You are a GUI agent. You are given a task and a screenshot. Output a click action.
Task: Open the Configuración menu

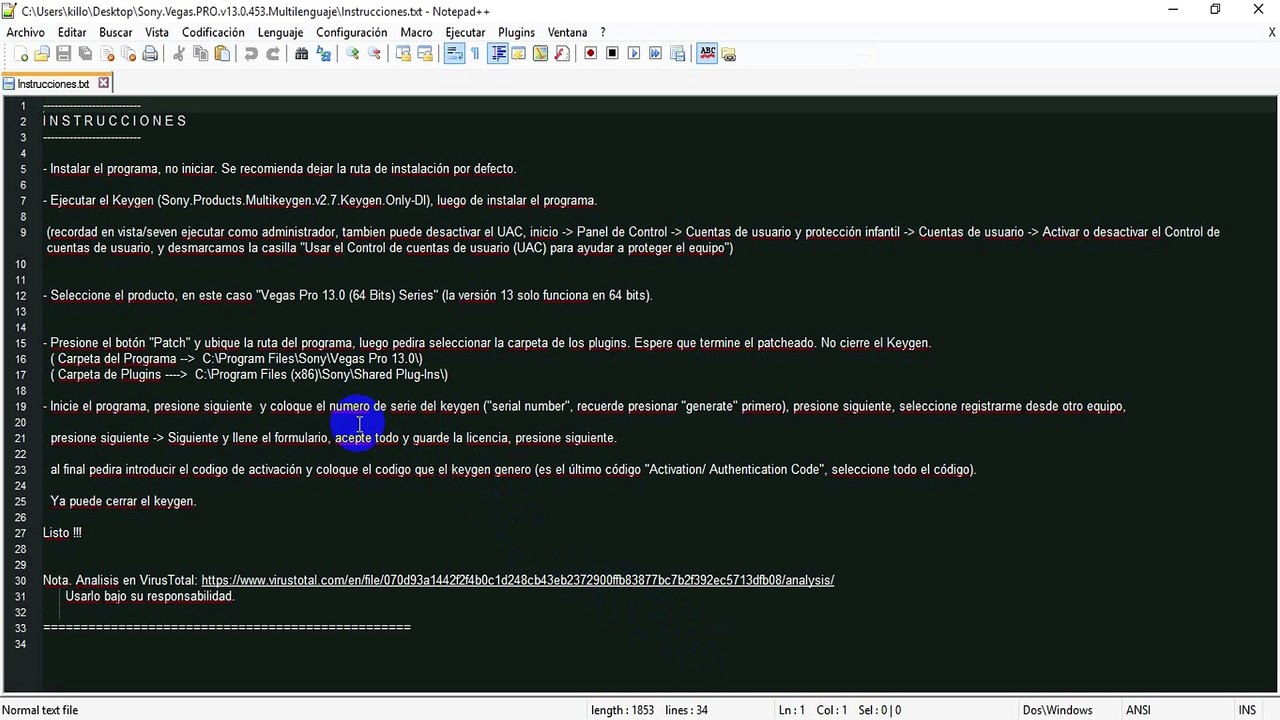[x=352, y=32]
